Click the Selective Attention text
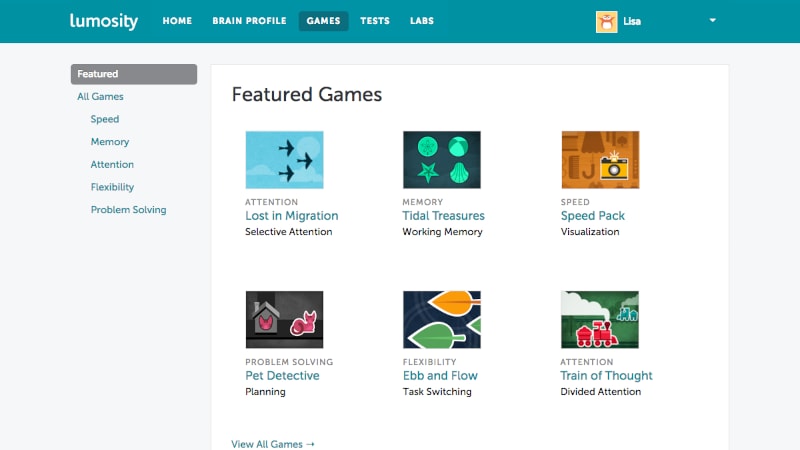 [288, 232]
